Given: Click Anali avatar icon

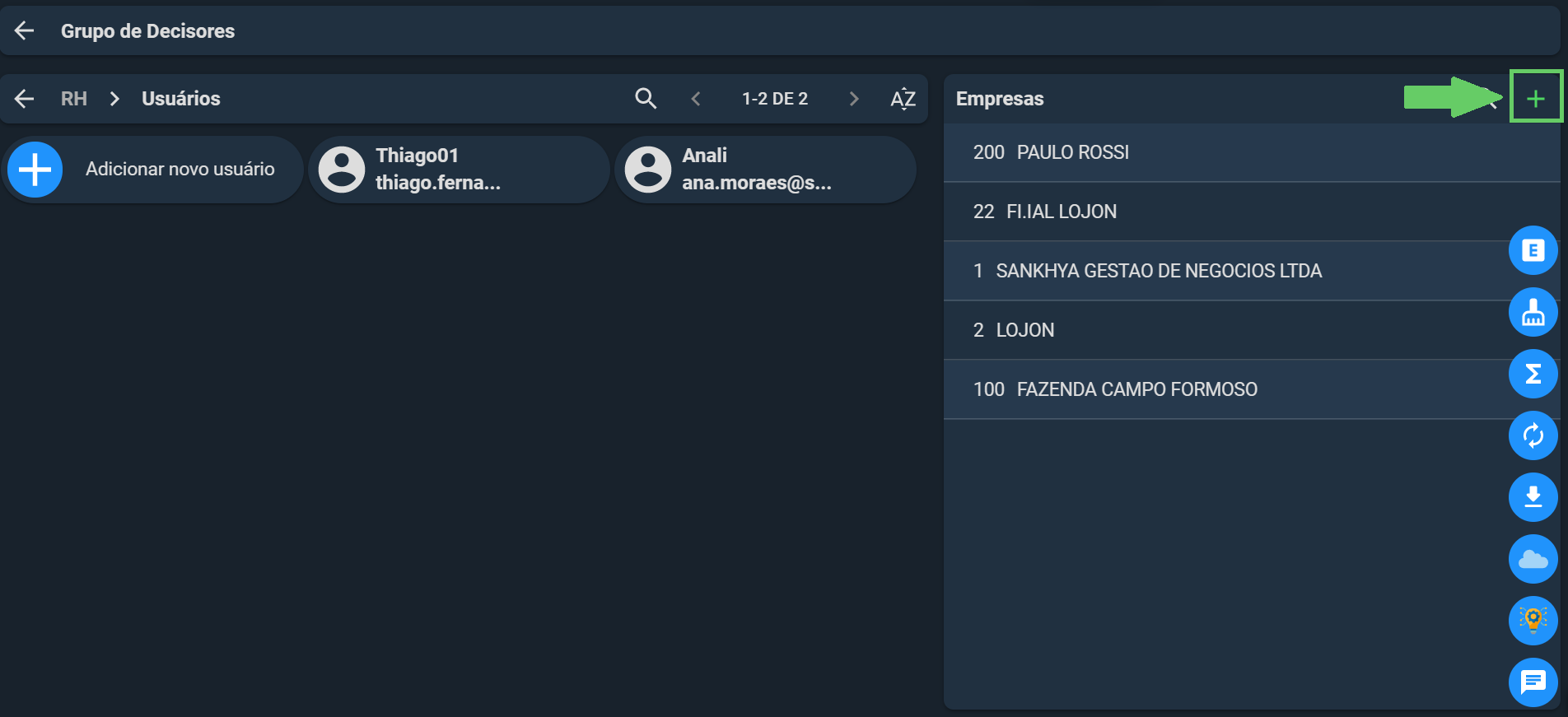Looking at the screenshot, I should [x=648, y=170].
